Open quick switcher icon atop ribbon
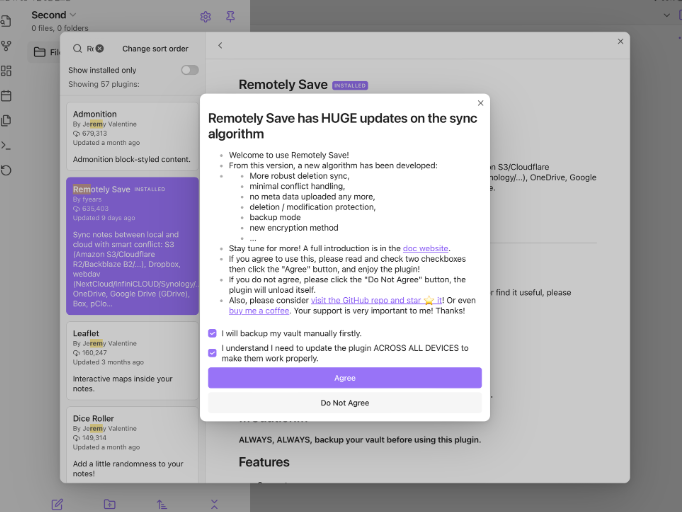Screen dimensions: 682x512 tap(6, 20)
